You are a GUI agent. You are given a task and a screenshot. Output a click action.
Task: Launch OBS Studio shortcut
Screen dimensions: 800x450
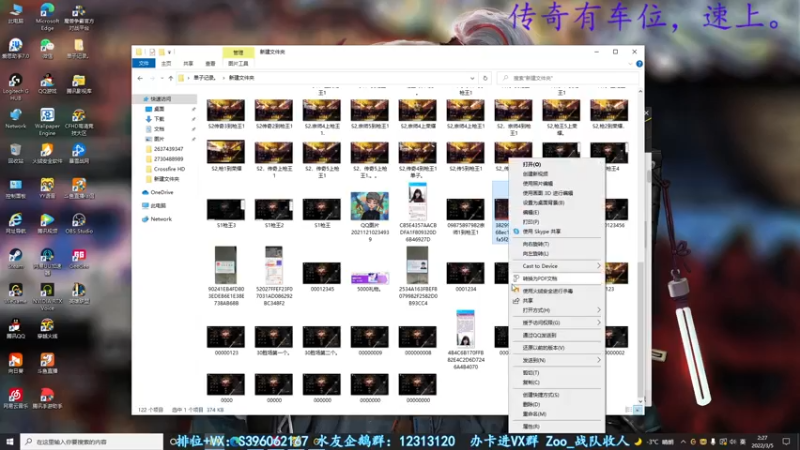coord(79,223)
